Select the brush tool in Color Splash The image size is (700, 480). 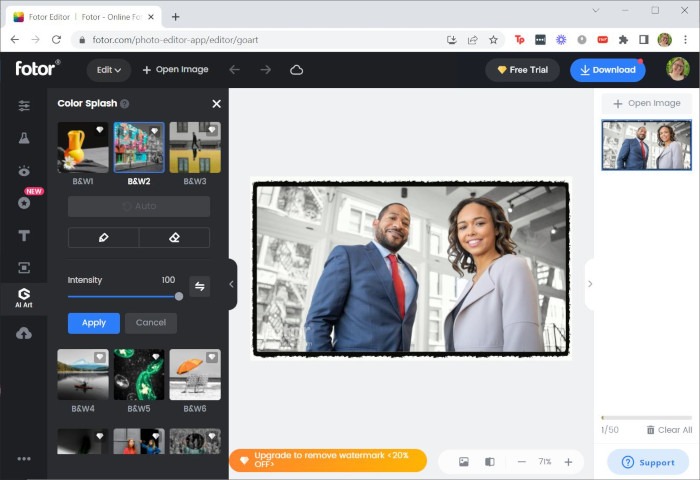click(x=103, y=237)
